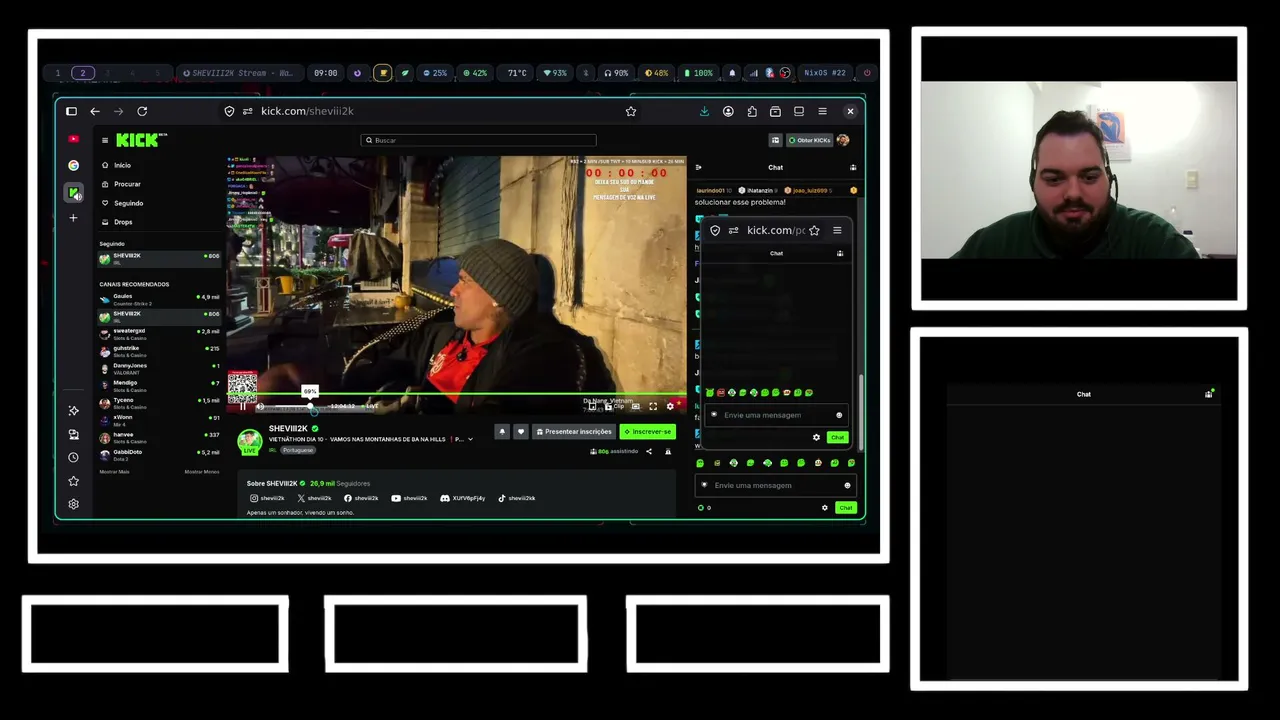Open the main chat settings gear
1280x720 pixels.
(x=825, y=508)
